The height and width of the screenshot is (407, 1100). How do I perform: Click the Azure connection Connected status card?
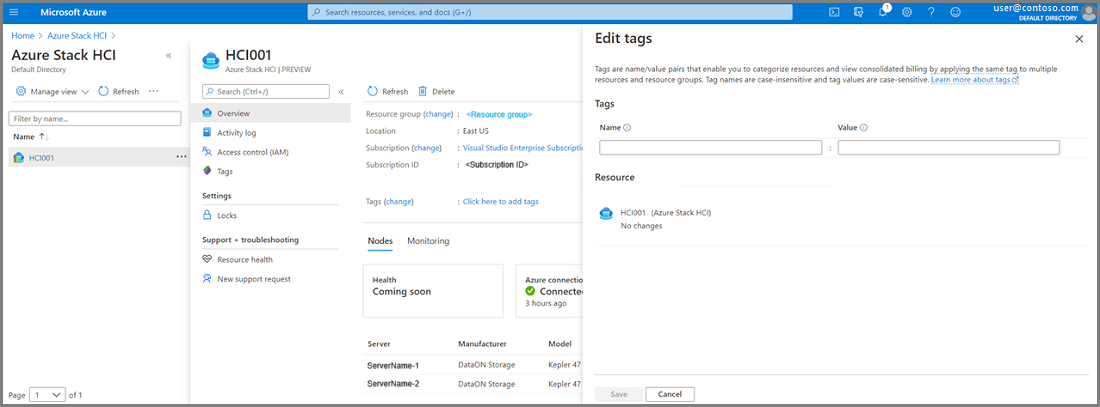click(x=549, y=291)
